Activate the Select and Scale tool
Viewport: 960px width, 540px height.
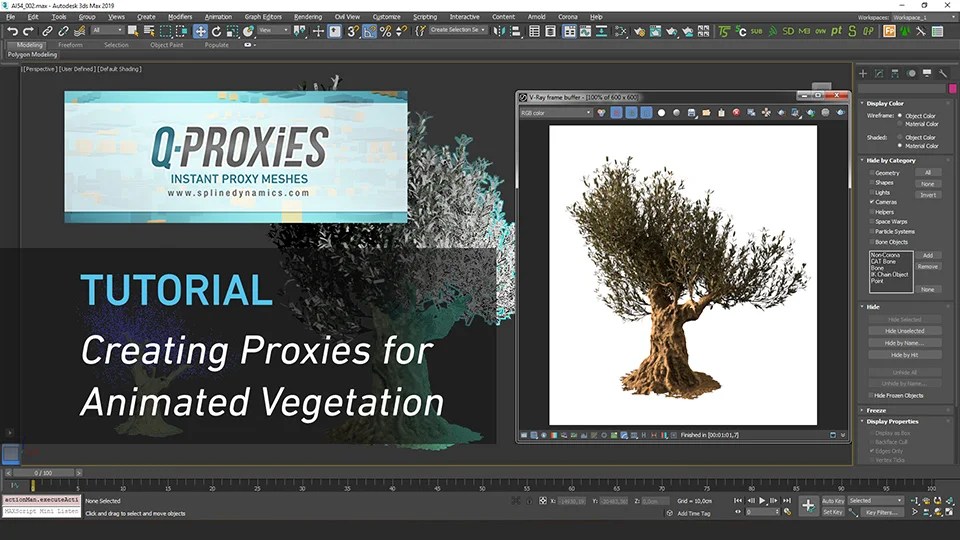coord(232,31)
